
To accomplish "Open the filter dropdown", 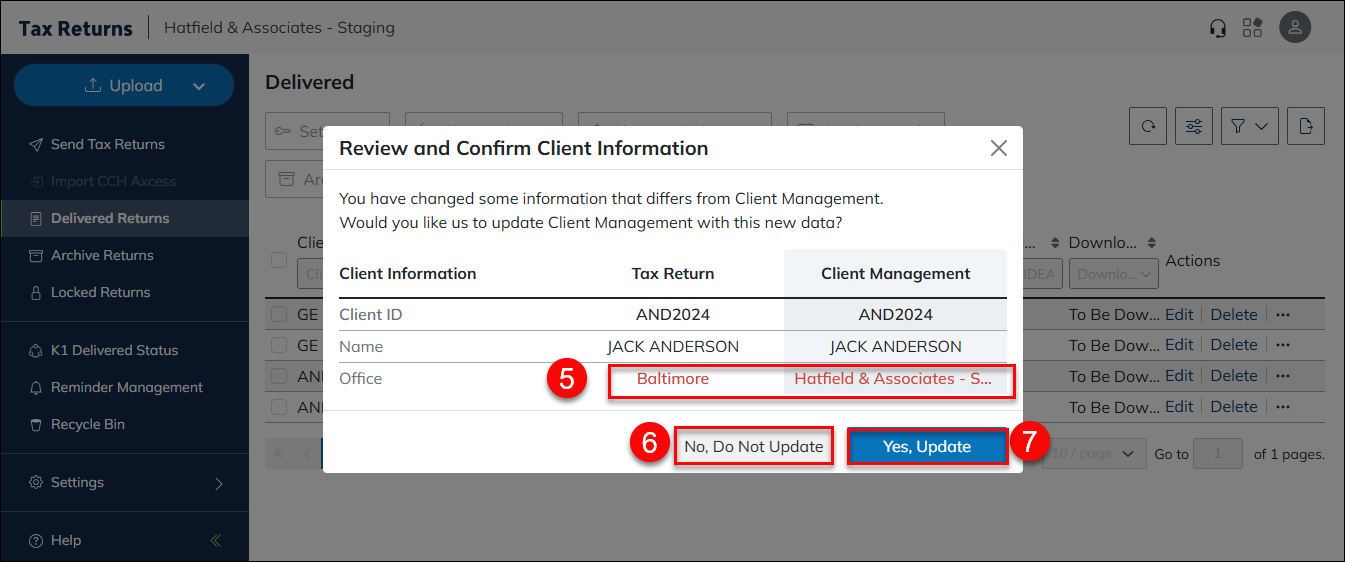I will tap(1249, 126).
